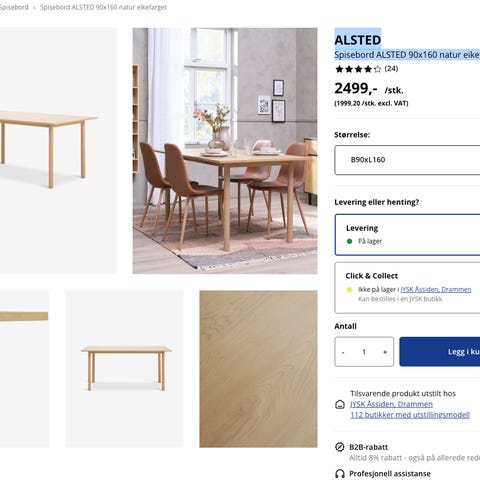
Task: Select the Click & Collect option
Action: [407, 288]
